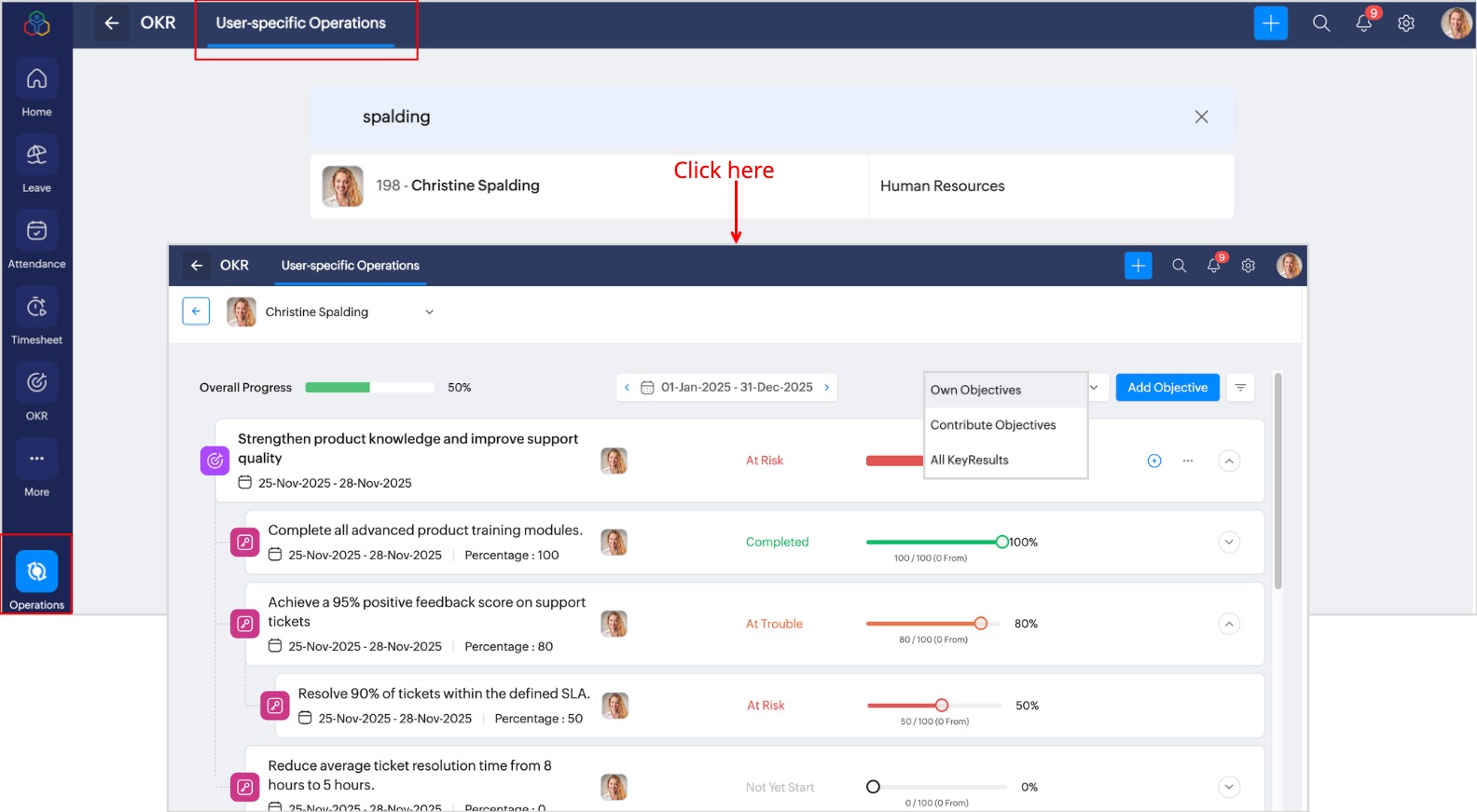
Task: Open the filter icon next to Add Objective
Action: 1240,388
